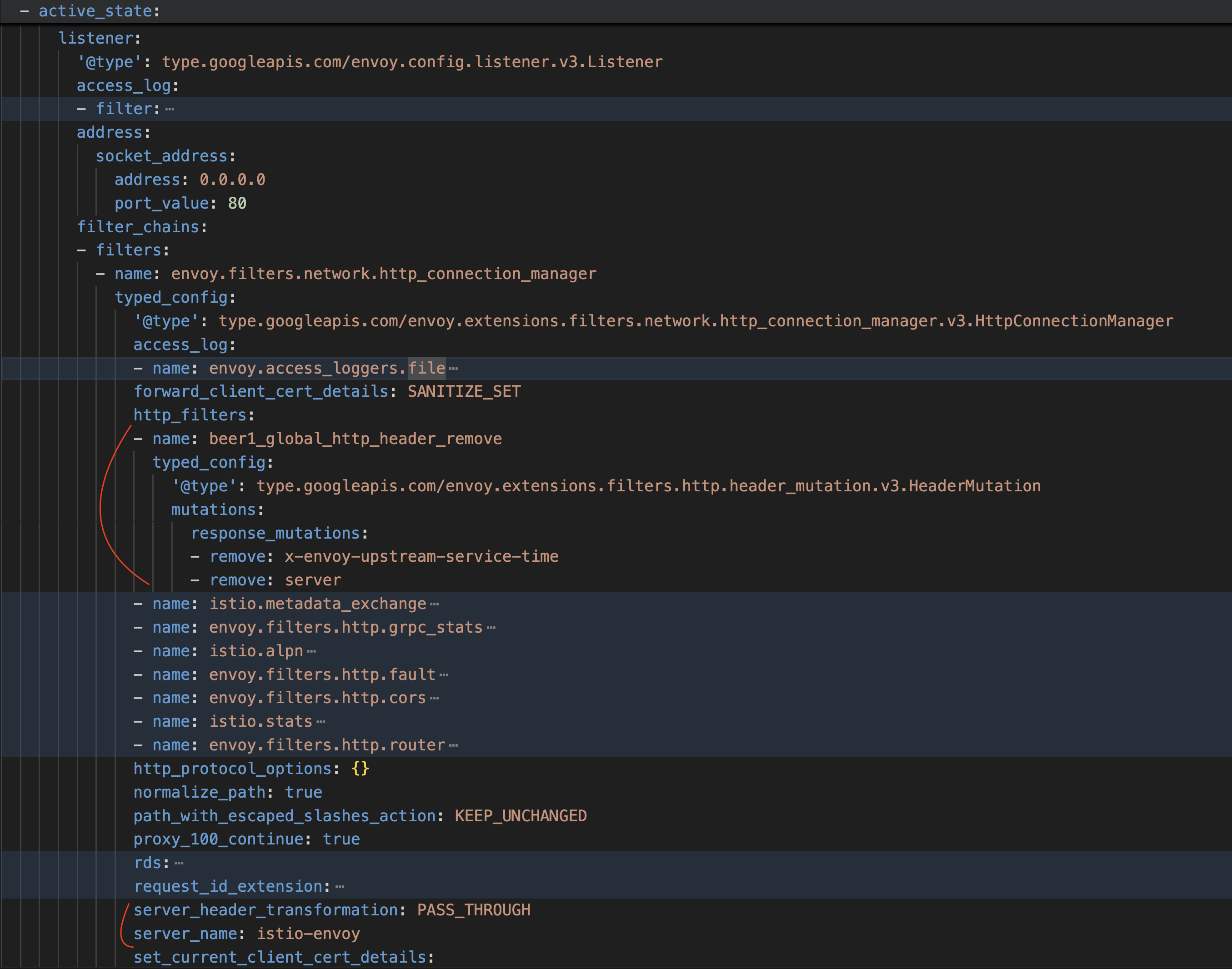The image size is (1232, 969).
Task: Place cursor on port_value 80
Action: [237, 203]
